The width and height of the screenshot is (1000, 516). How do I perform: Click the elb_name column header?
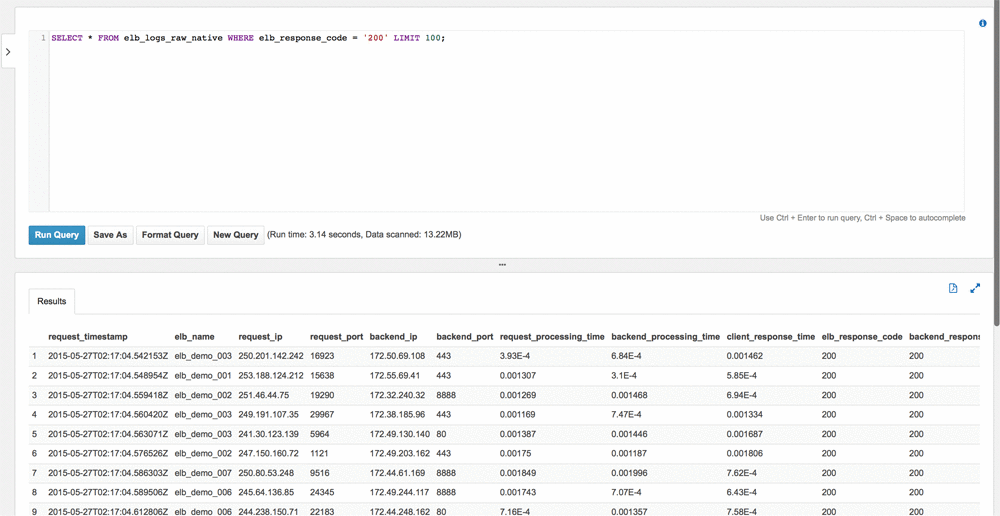tap(194, 337)
